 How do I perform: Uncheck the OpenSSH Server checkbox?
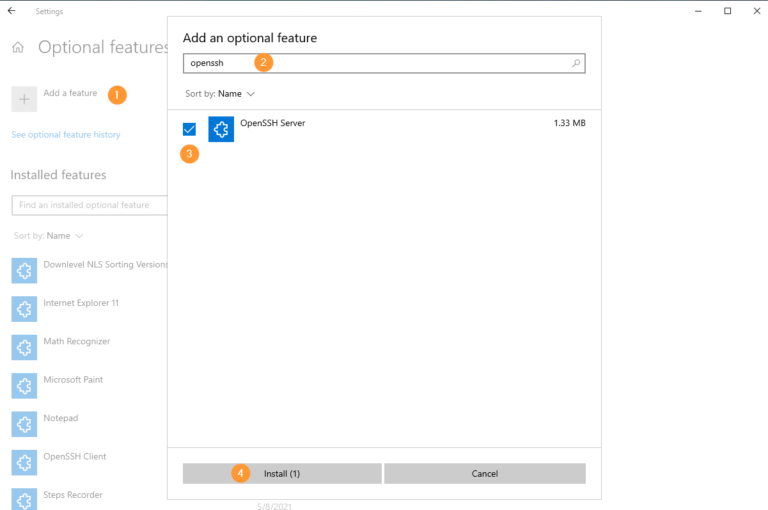[189, 129]
